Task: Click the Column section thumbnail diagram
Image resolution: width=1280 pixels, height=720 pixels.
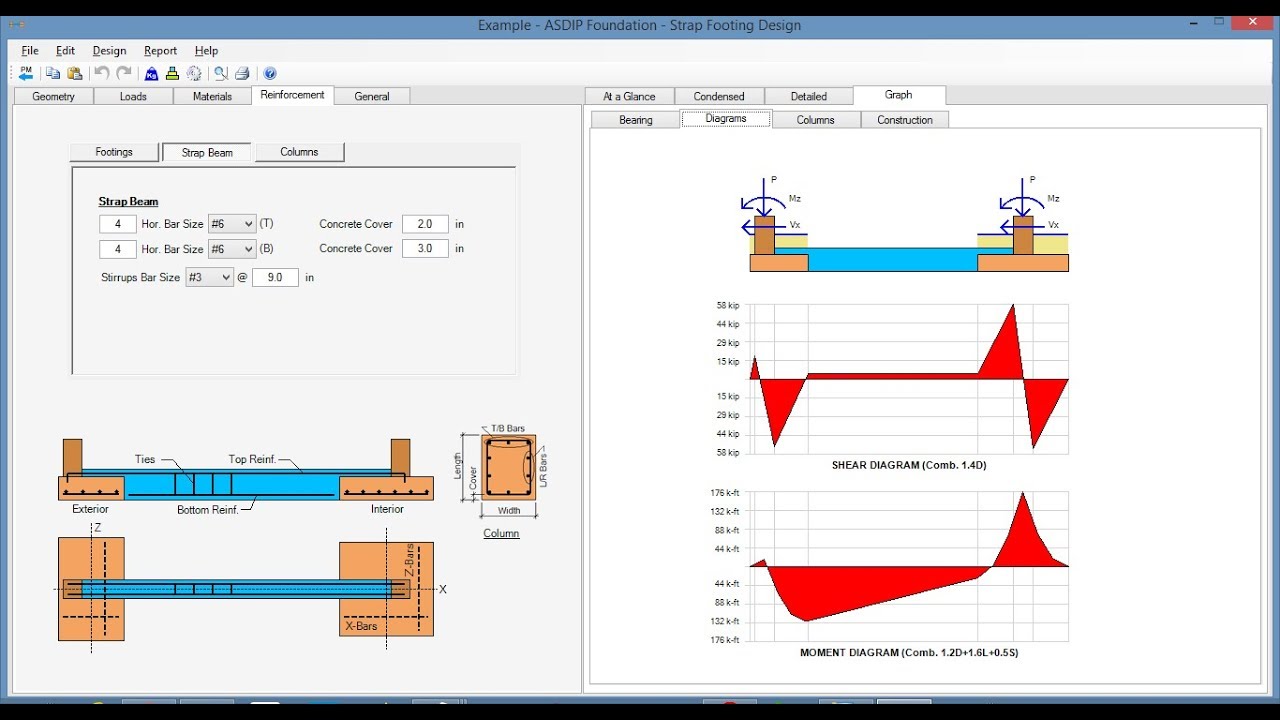Action: (508, 467)
